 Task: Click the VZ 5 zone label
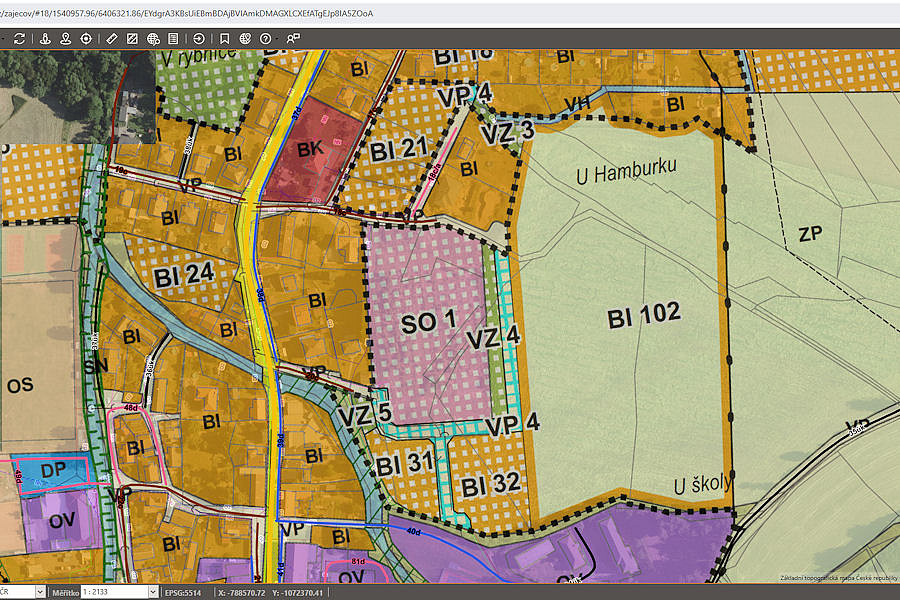(364, 415)
